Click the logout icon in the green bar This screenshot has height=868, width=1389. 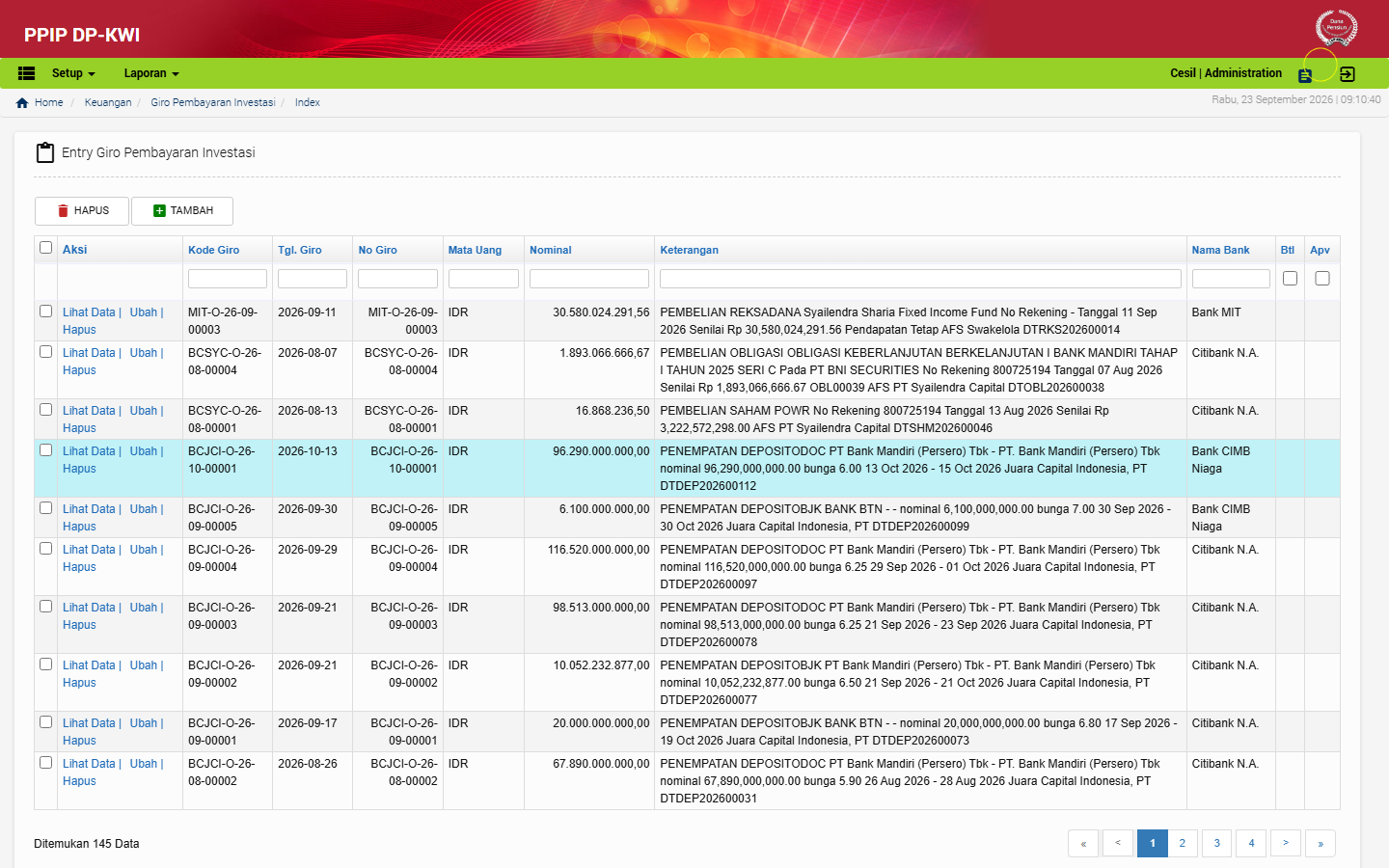pos(1348,74)
